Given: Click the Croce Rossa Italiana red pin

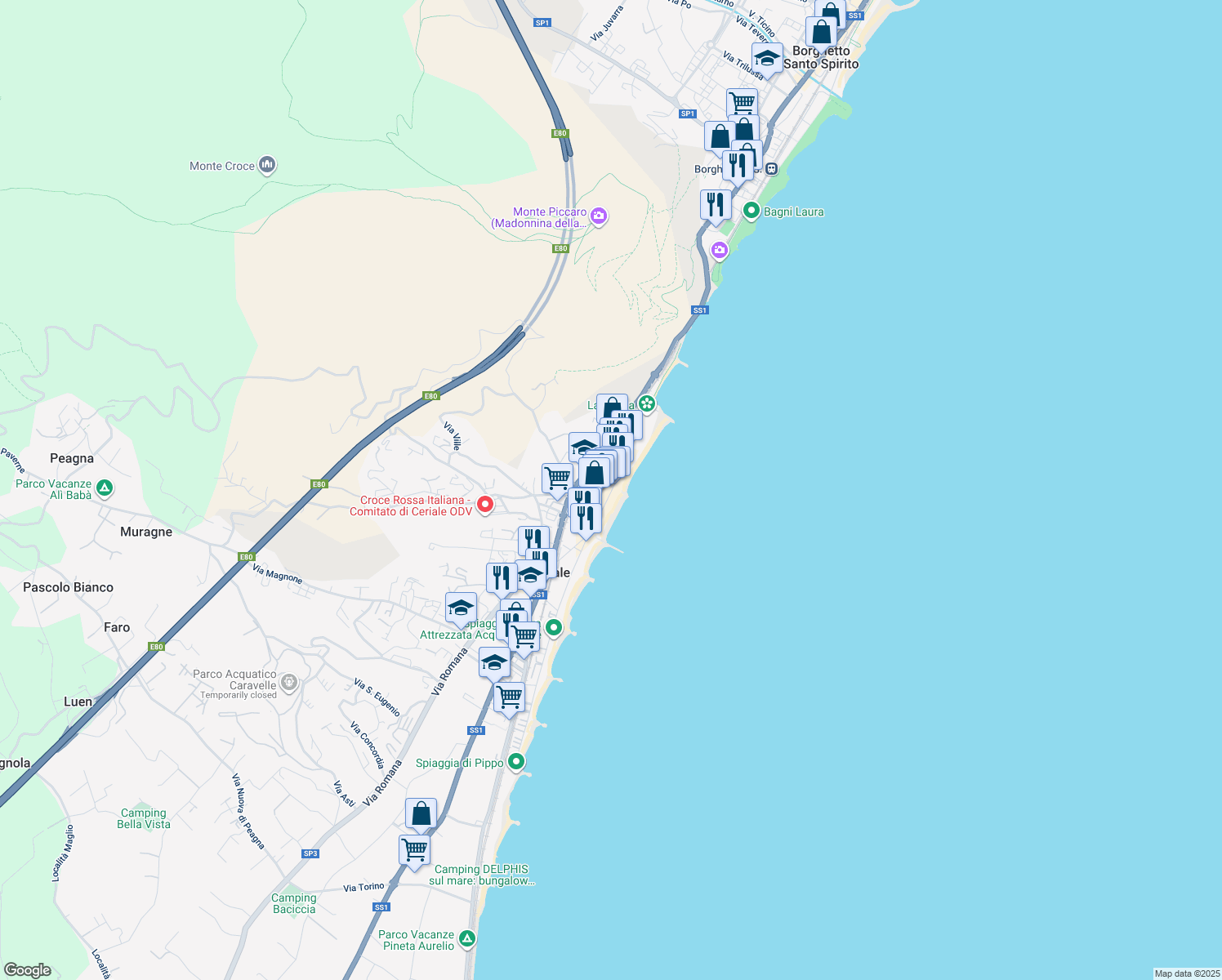Looking at the screenshot, I should 484,505.
